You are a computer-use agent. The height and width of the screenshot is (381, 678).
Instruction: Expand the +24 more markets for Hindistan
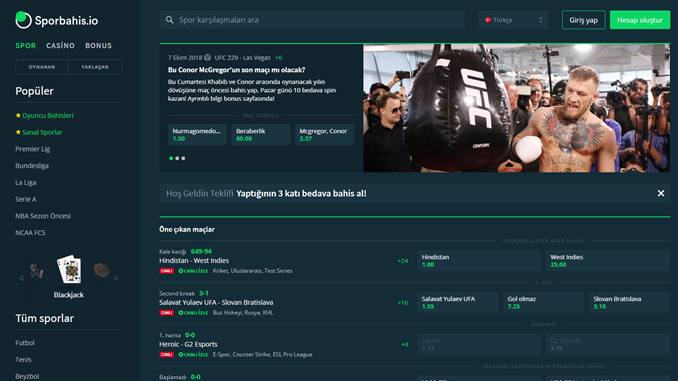click(x=403, y=261)
